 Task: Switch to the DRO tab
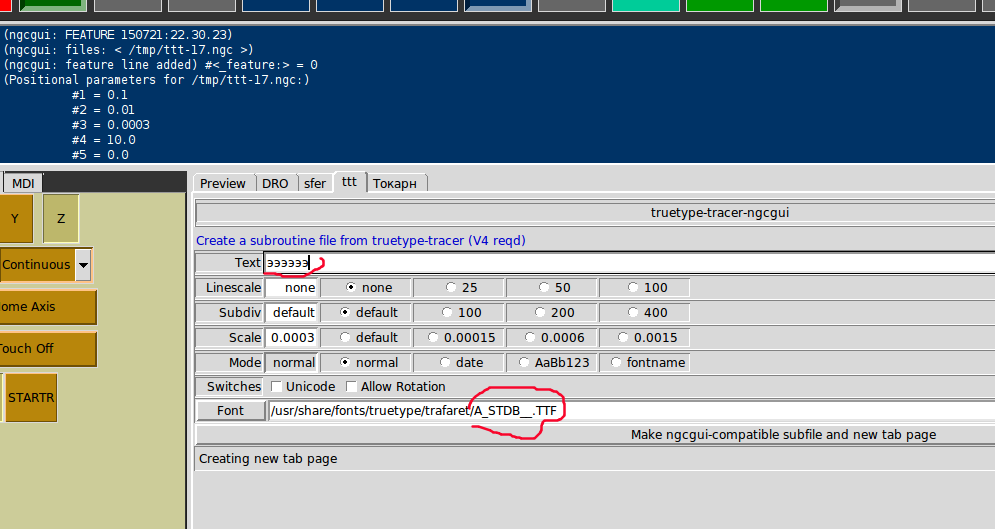(275, 183)
